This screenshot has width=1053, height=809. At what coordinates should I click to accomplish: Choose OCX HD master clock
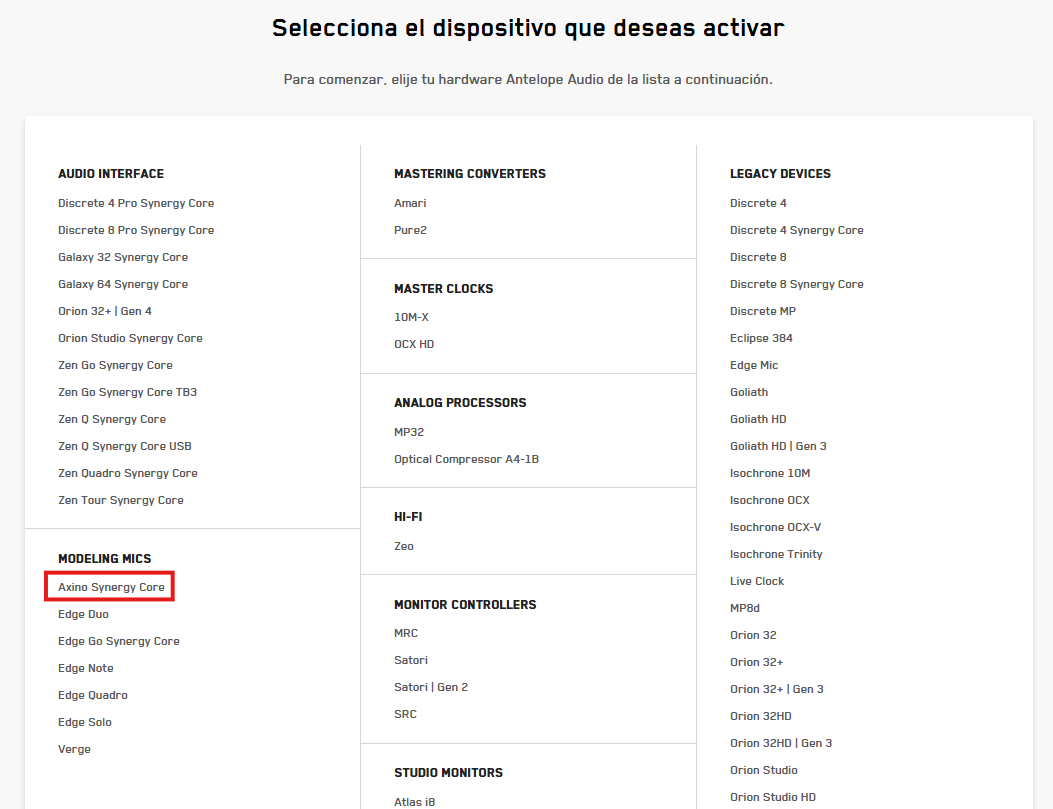point(414,344)
